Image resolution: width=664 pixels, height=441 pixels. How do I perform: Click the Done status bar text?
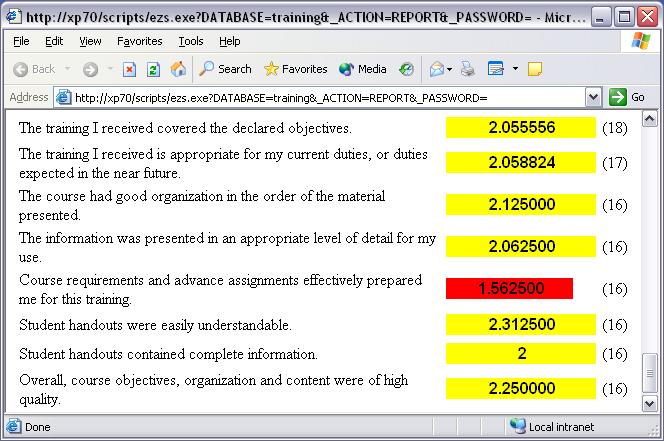pos(38,427)
